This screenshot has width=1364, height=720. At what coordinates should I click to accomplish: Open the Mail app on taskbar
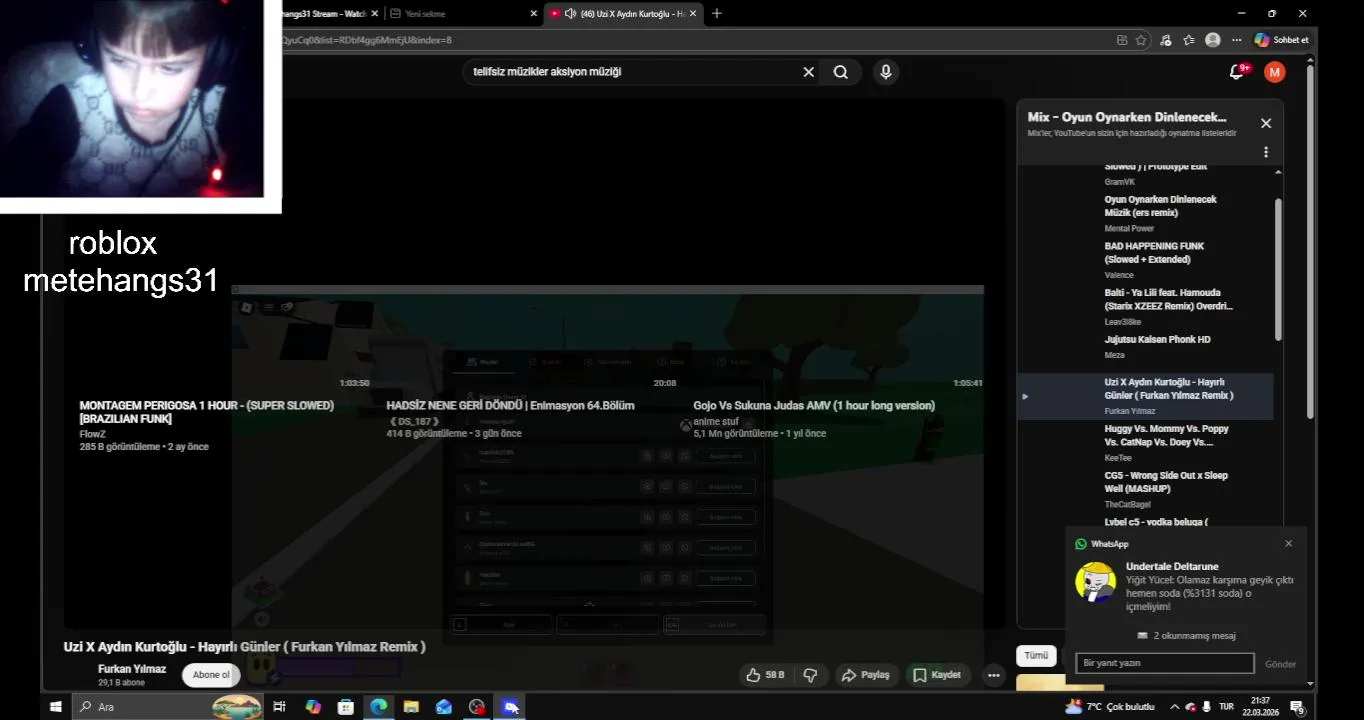coord(444,707)
